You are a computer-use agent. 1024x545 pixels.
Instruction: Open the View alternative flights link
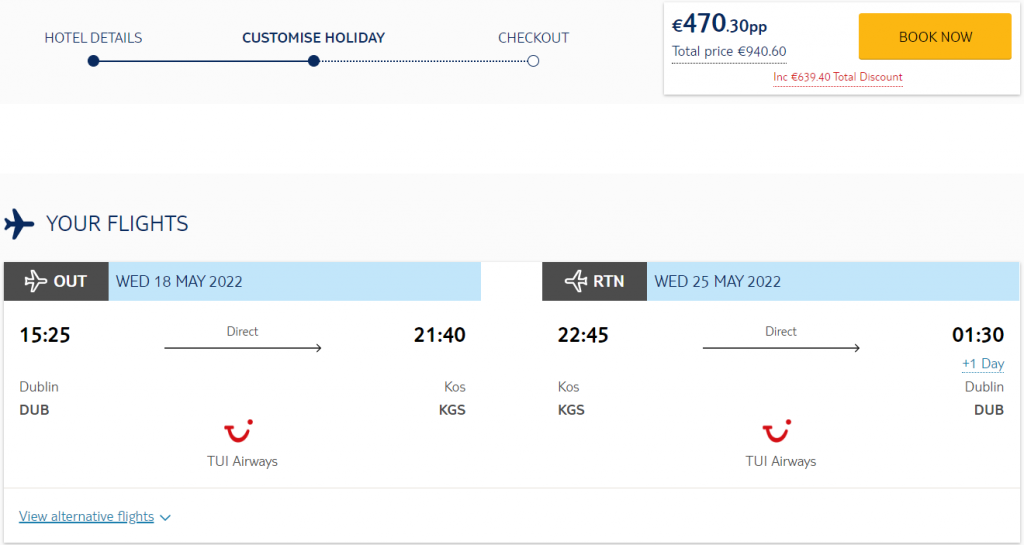(86, 516)
